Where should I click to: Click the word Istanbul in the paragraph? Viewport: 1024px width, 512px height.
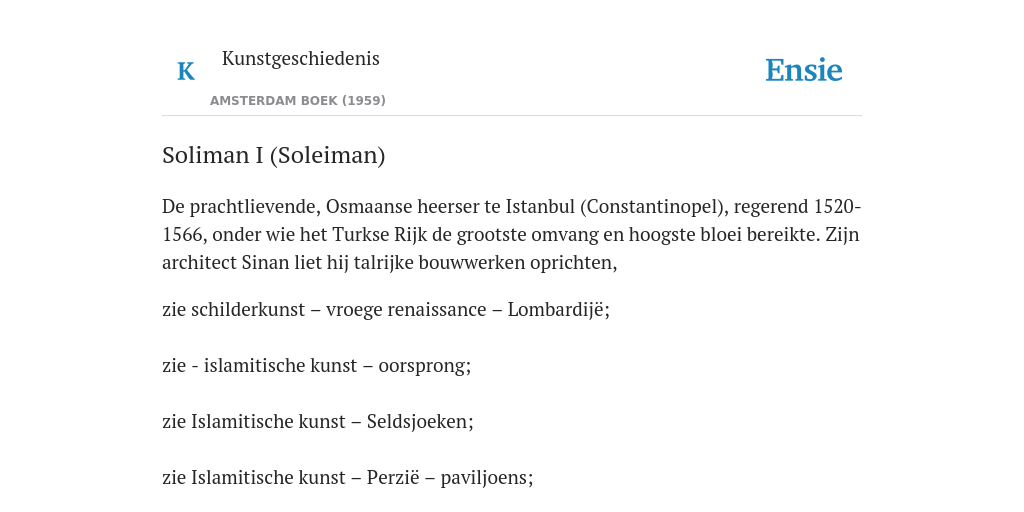540,206
